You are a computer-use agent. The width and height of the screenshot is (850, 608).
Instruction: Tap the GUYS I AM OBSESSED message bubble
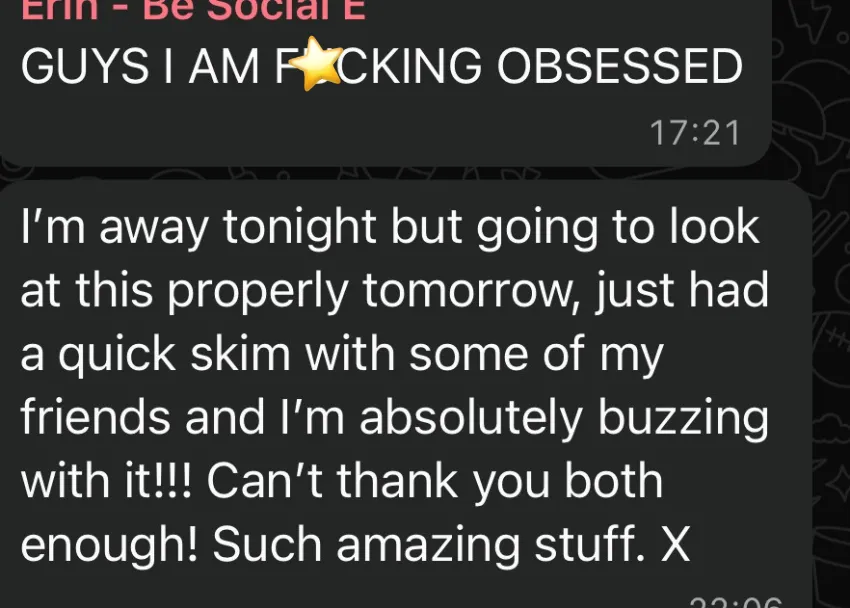(x=386, y=82)
